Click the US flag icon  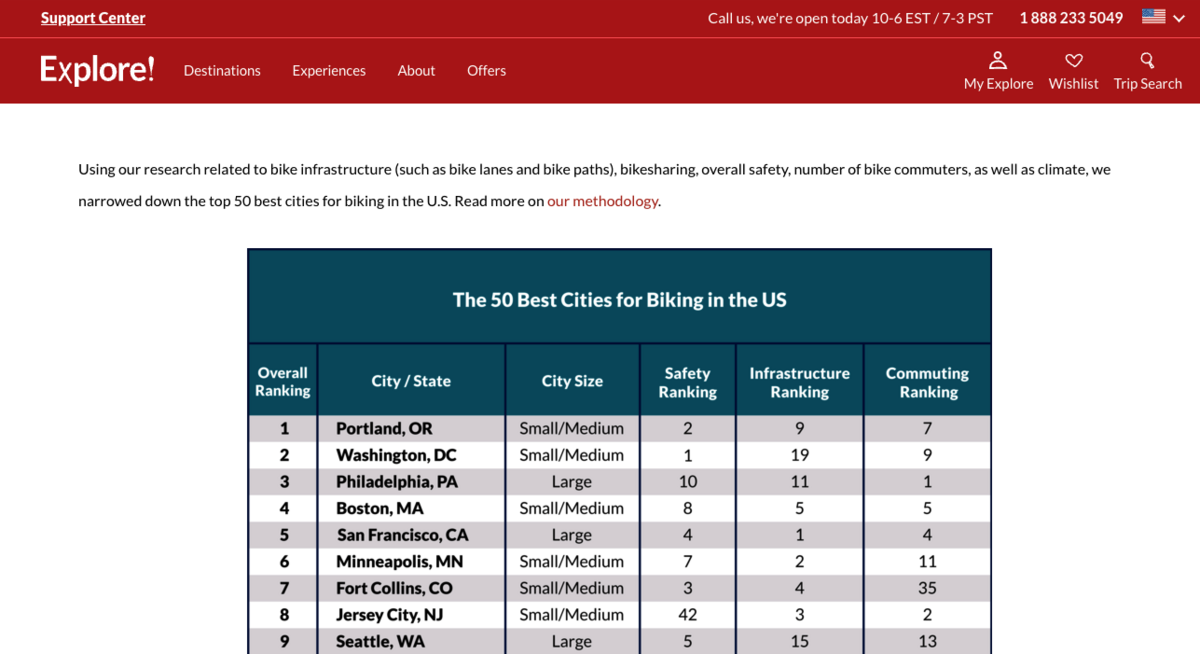(x=1153, y=17)
